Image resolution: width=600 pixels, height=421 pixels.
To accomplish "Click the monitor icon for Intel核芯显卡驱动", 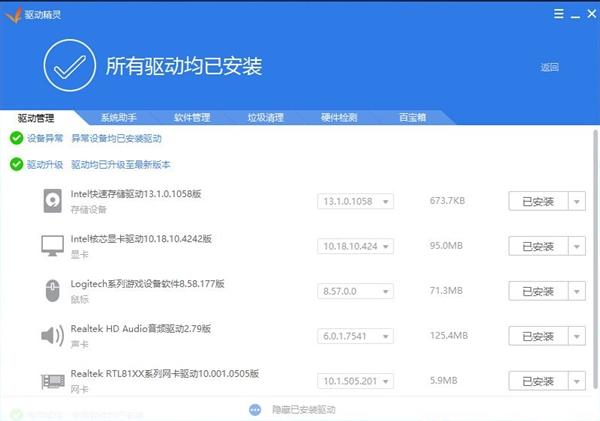I will [52, 245].
